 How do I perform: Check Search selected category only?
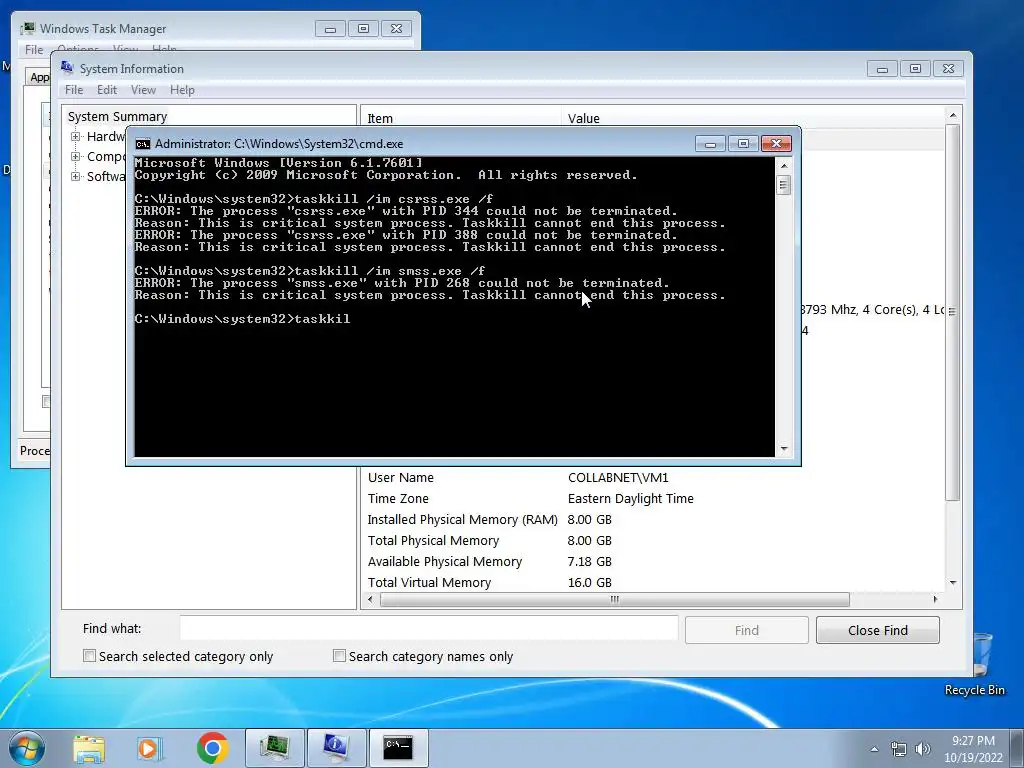point(89,656)
